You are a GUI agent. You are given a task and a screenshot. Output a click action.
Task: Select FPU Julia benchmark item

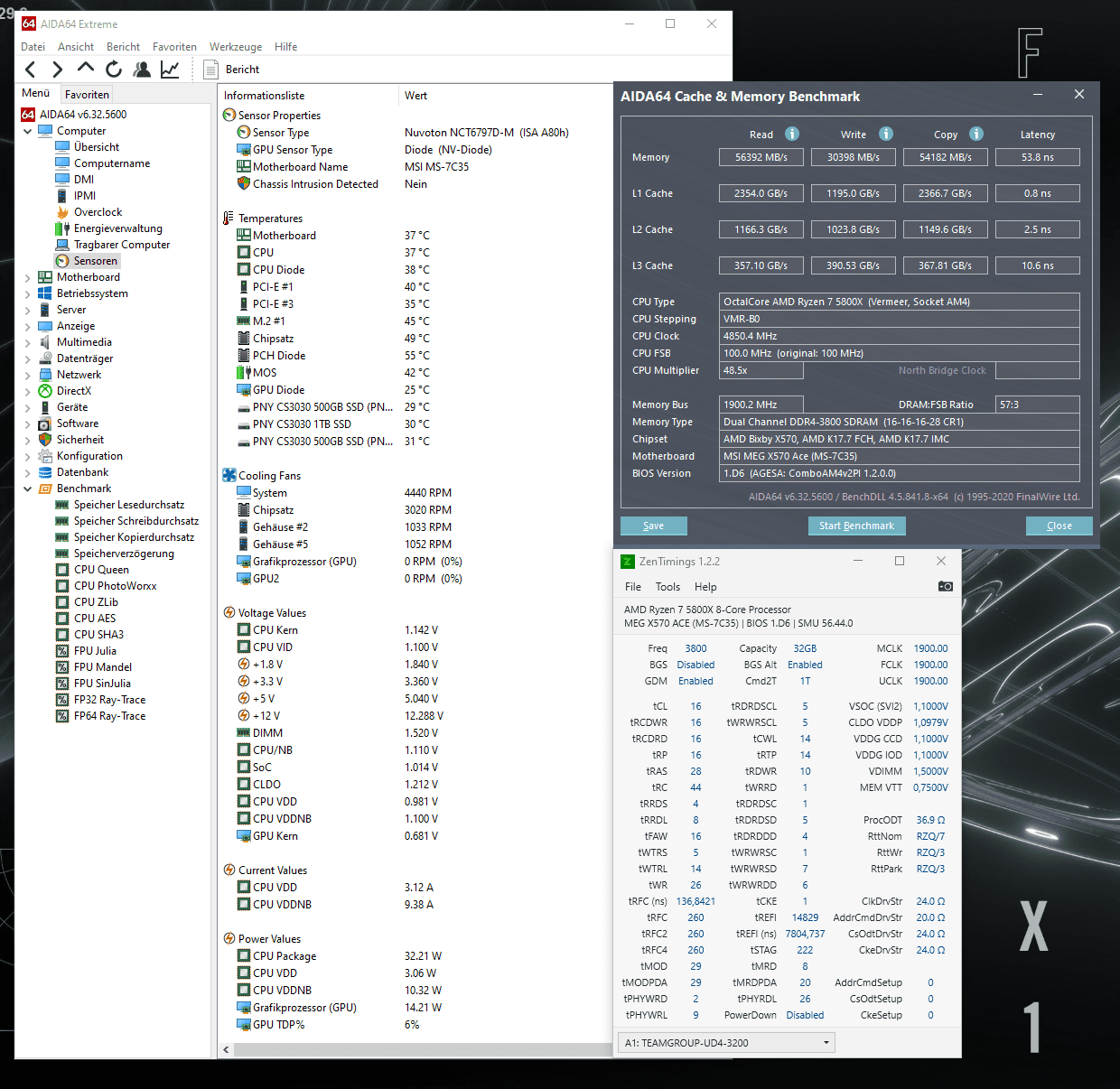coord(95,651)
